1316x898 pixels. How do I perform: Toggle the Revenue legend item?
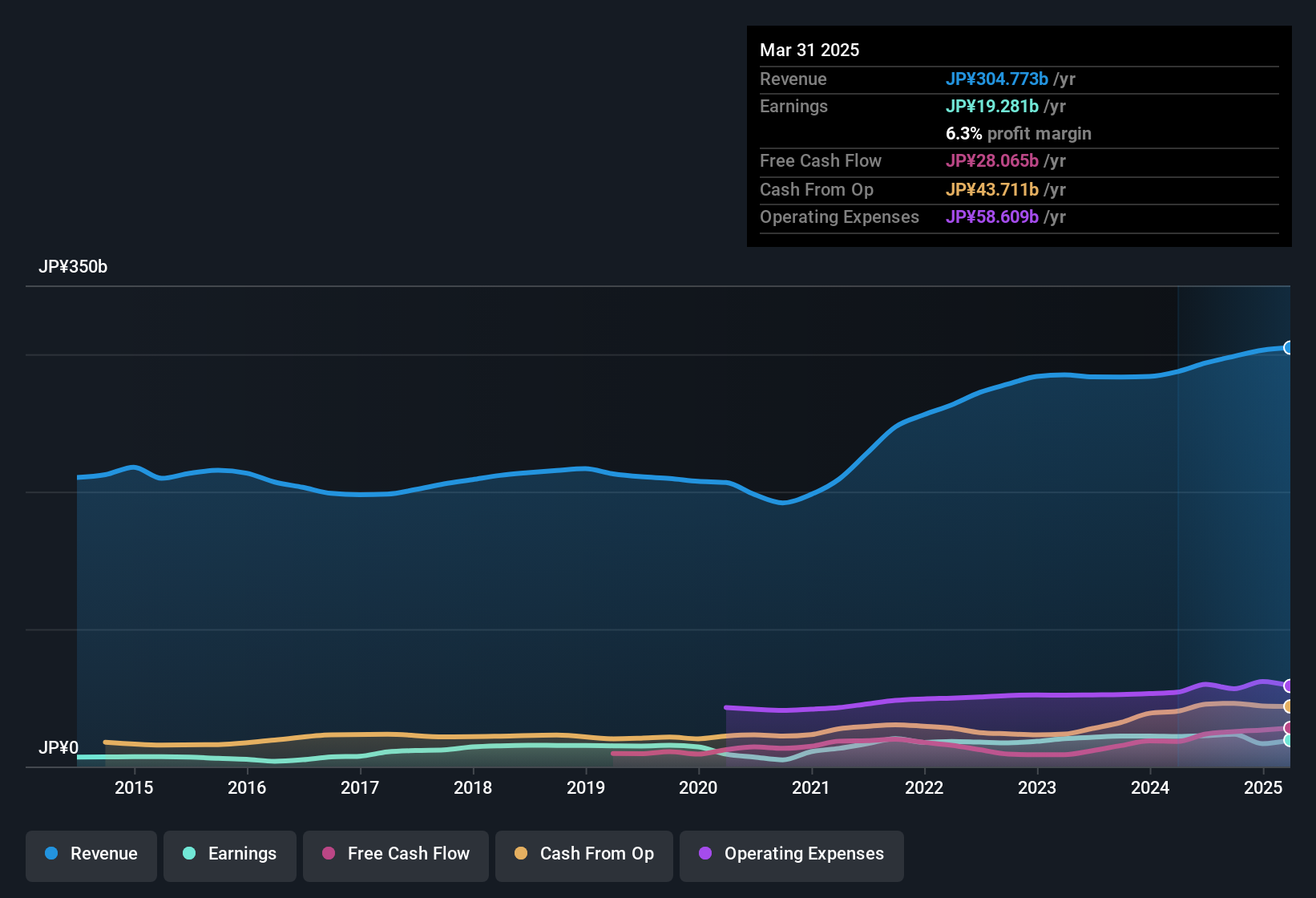pyautogui.click(x=91, y=854)
